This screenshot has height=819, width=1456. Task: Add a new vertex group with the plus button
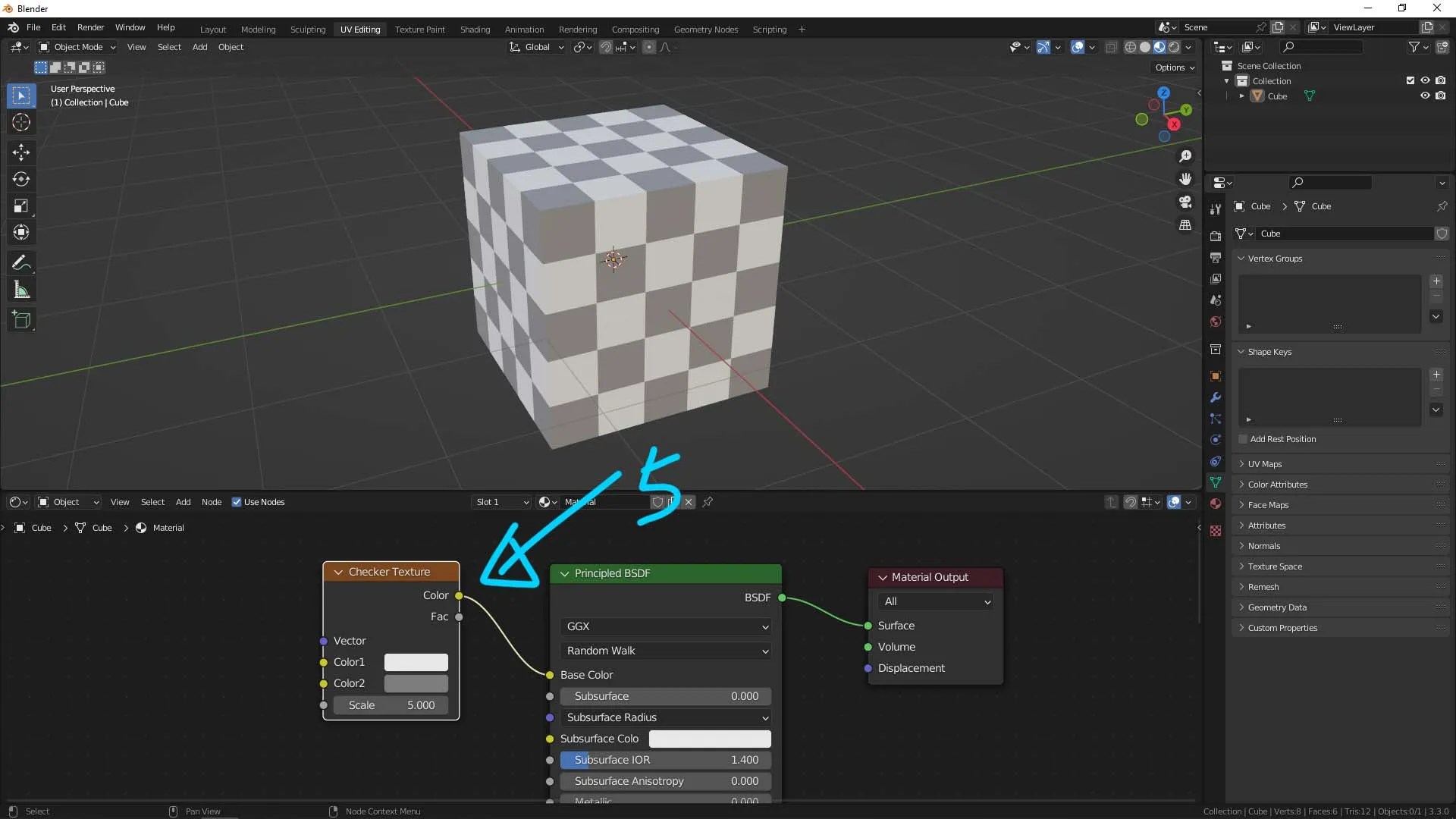1437,281
